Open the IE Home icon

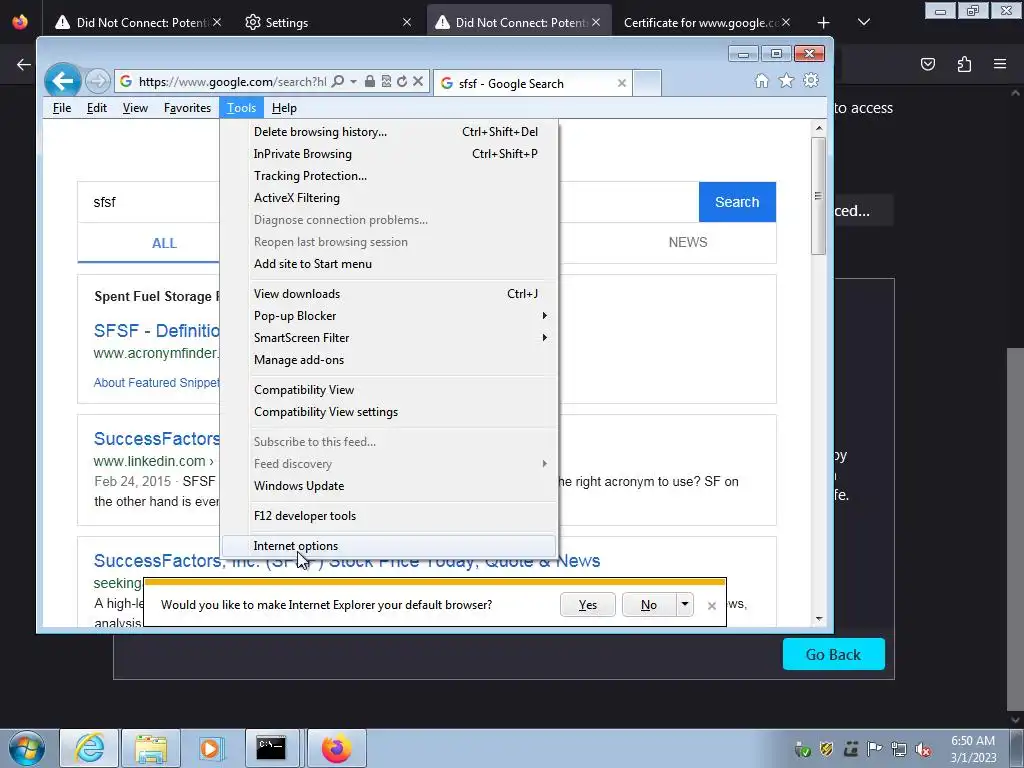click(761, 81)
